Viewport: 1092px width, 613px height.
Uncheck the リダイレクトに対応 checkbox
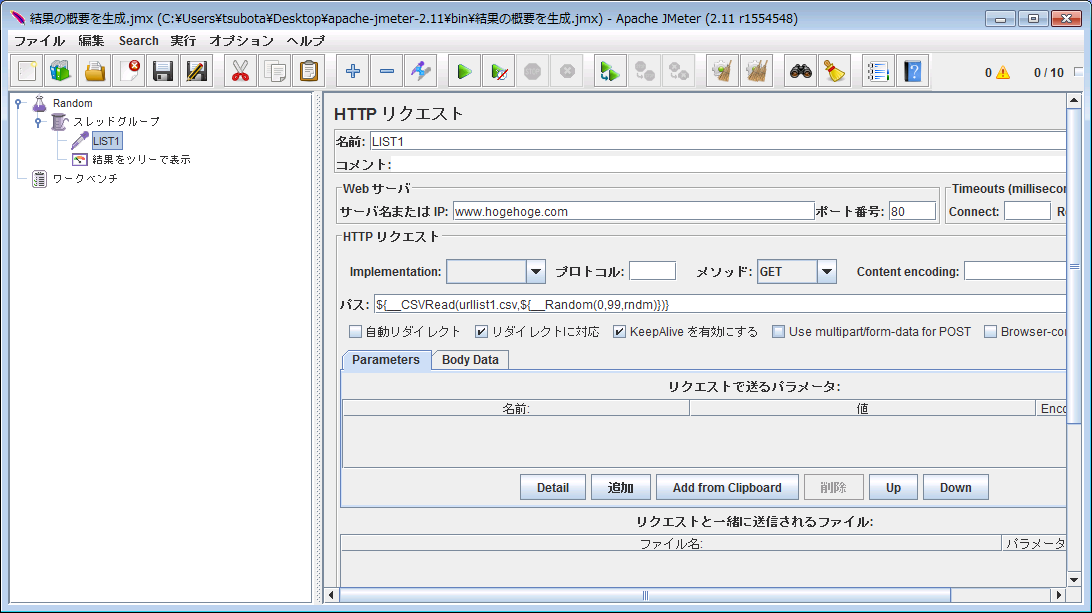click(x=481, y=332)
